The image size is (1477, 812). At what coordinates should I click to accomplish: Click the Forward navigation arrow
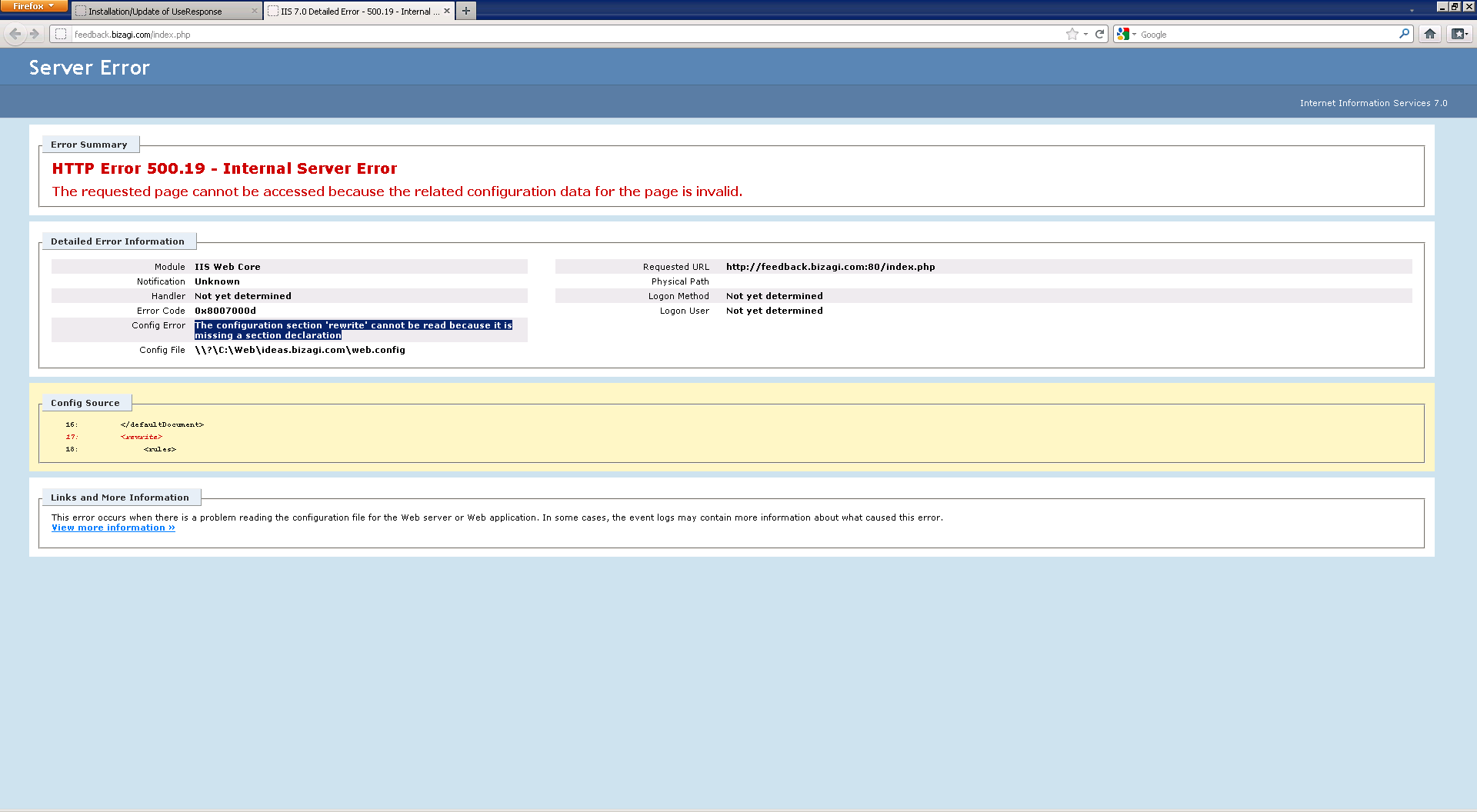(x=35, y=34)
